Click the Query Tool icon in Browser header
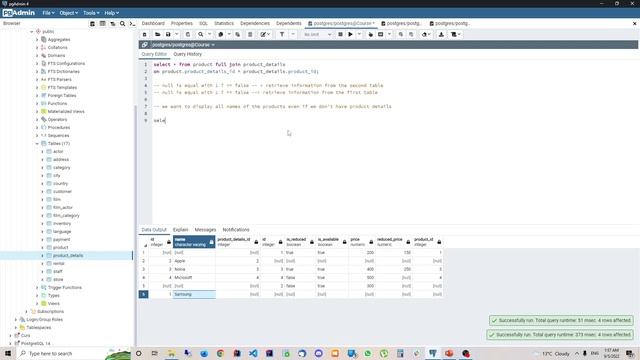 coord(93,24)
